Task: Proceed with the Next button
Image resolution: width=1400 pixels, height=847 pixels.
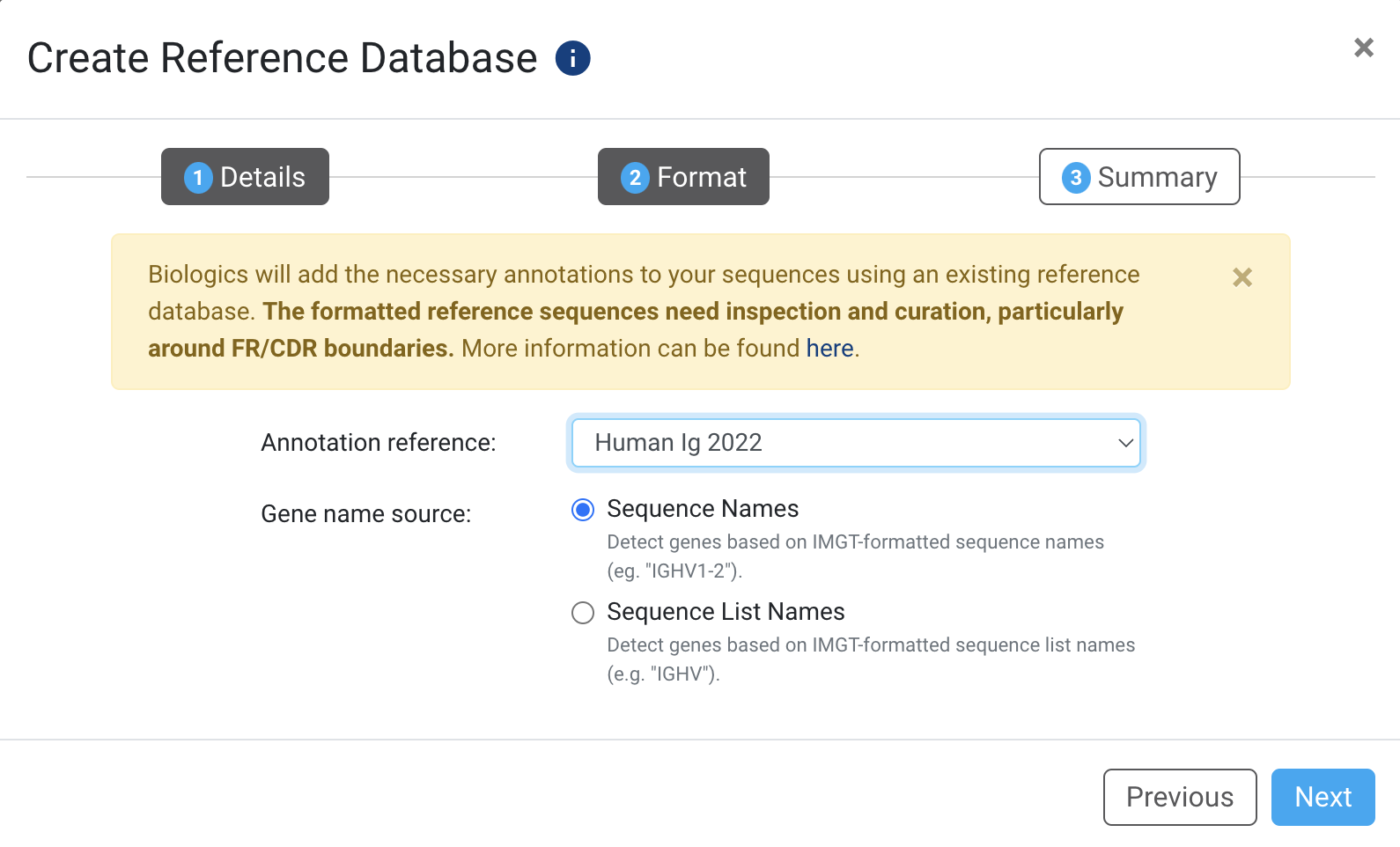Action: [x=1322, y=797]
